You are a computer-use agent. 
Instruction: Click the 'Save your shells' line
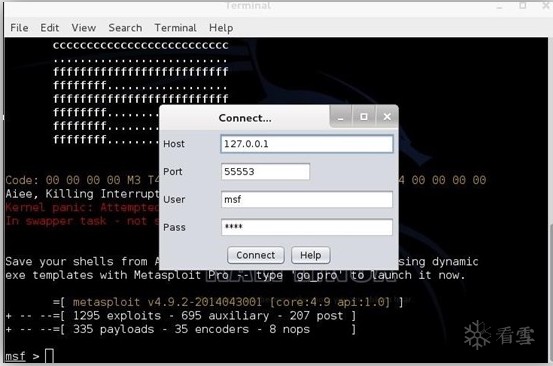point(81,262)
